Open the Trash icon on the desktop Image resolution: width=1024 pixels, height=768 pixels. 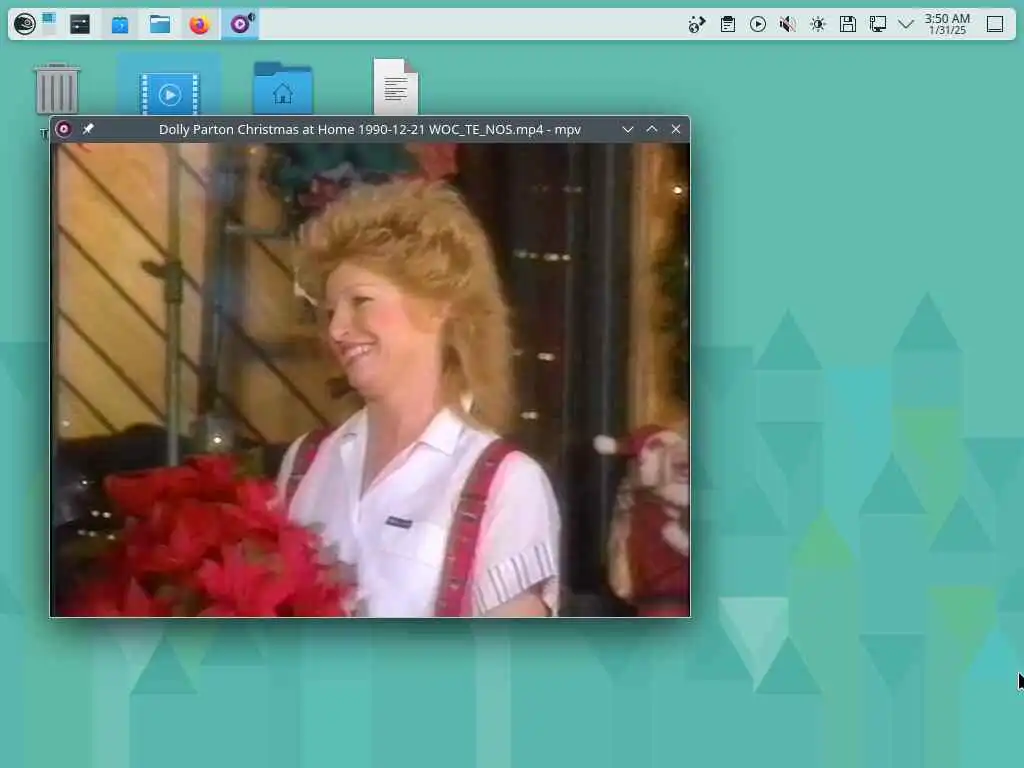point(57,89)
